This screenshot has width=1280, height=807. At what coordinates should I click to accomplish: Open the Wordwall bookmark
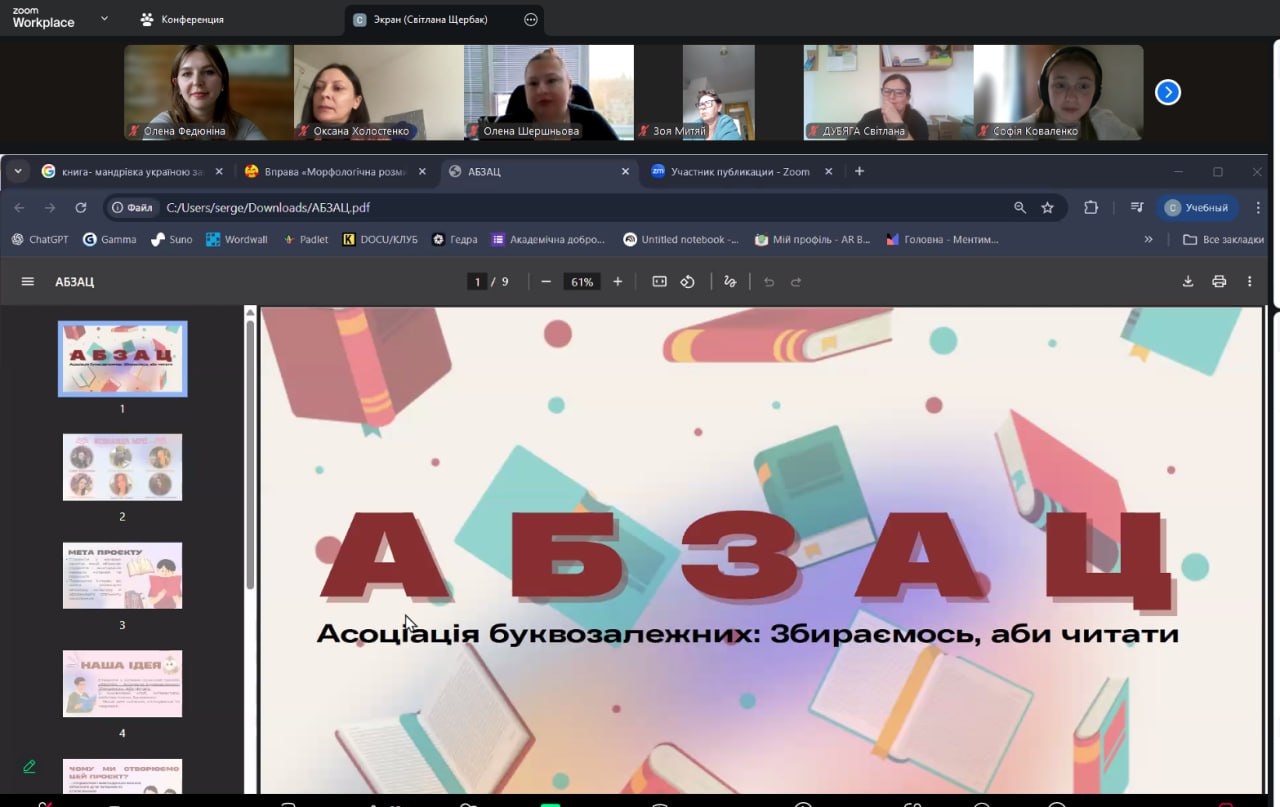pyautogui.click(x=236, y=240)
